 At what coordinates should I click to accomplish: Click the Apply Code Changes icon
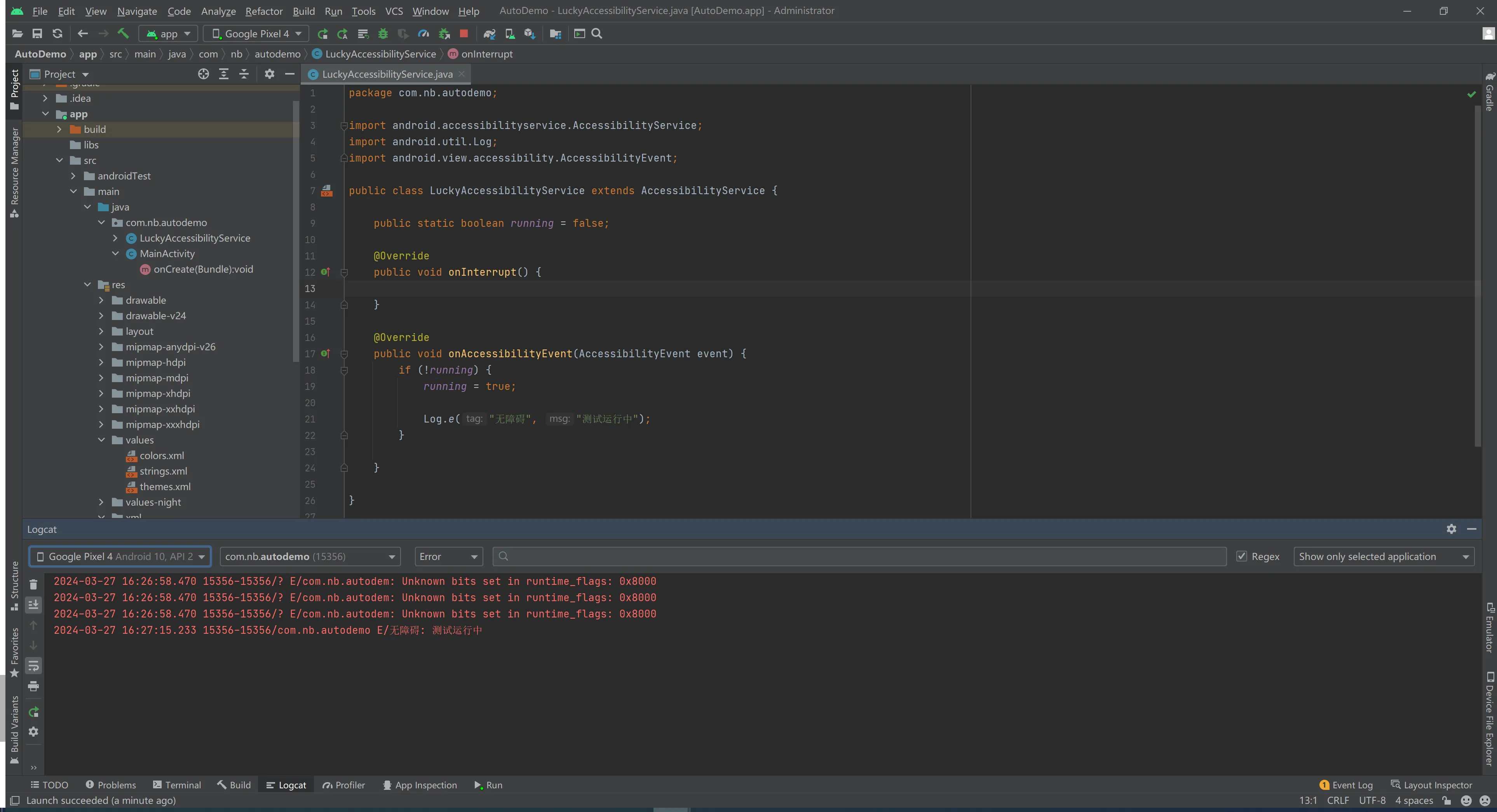click(x=363, y=34)
